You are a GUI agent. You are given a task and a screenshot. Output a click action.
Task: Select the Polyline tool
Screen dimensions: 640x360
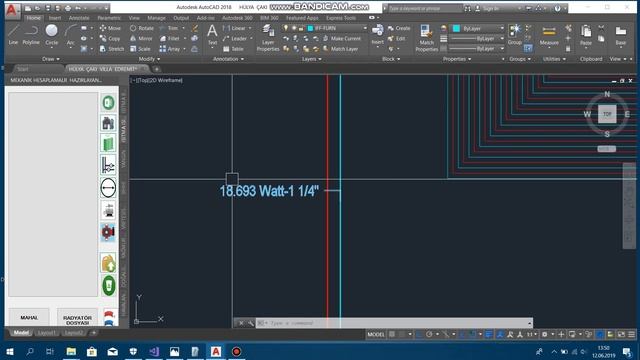tap(31, 34)
